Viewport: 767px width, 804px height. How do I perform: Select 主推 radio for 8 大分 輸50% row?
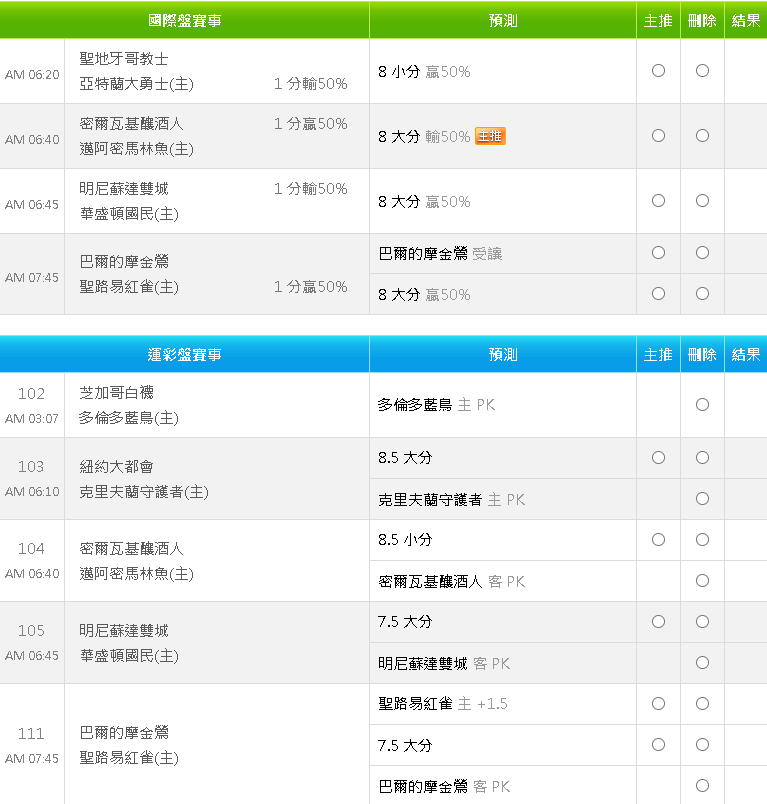coord(658,136)
